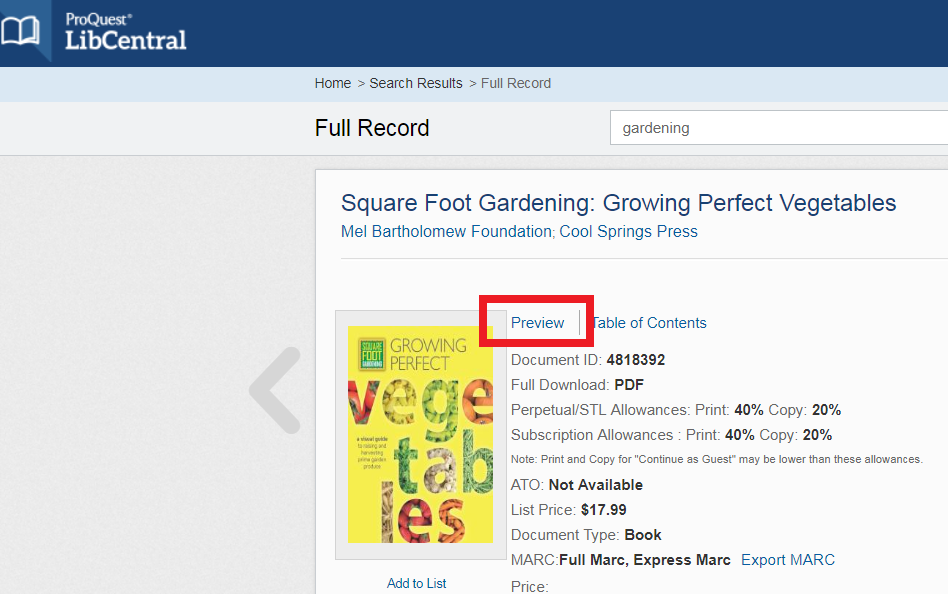Click the Home breadcrumb
This screenshot has width=948, height=594.
333,83
